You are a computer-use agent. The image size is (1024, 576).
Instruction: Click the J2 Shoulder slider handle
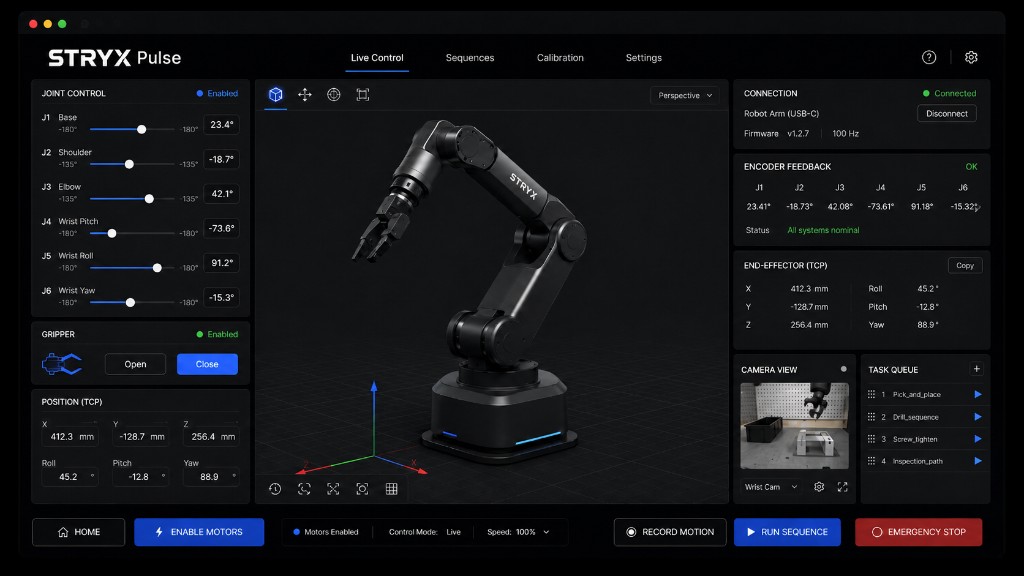click(129, 164)
